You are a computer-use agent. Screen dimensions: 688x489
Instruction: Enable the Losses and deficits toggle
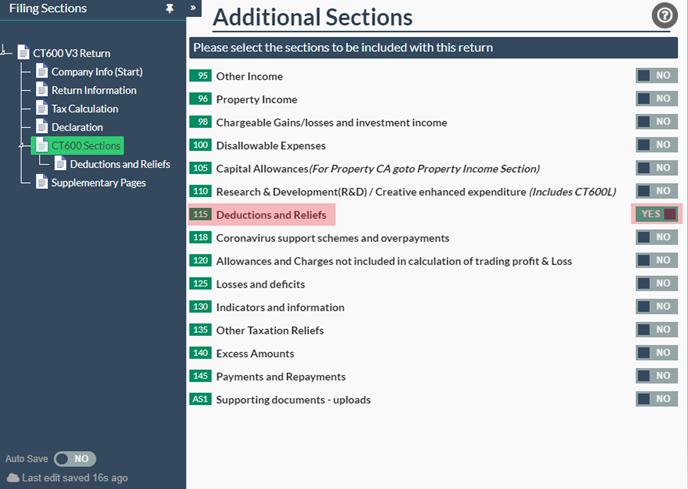657,284
